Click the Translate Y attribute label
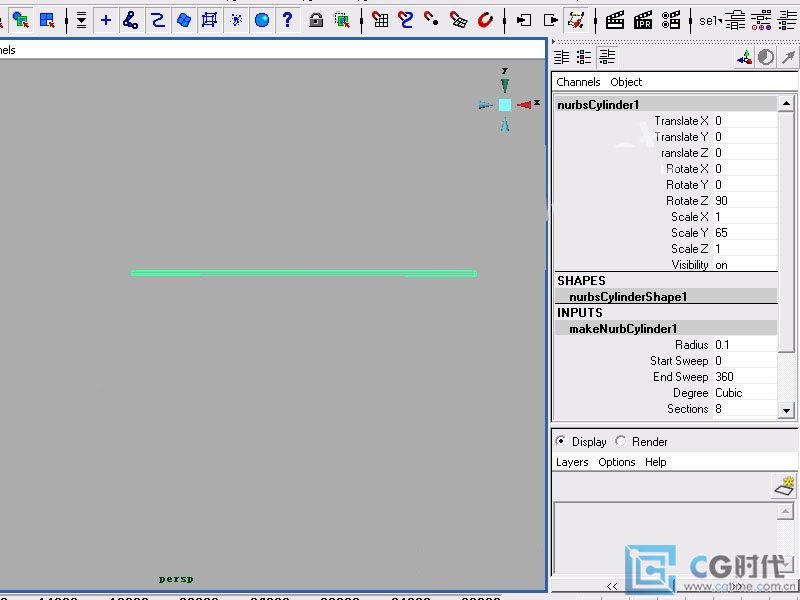 pos(681,137)
